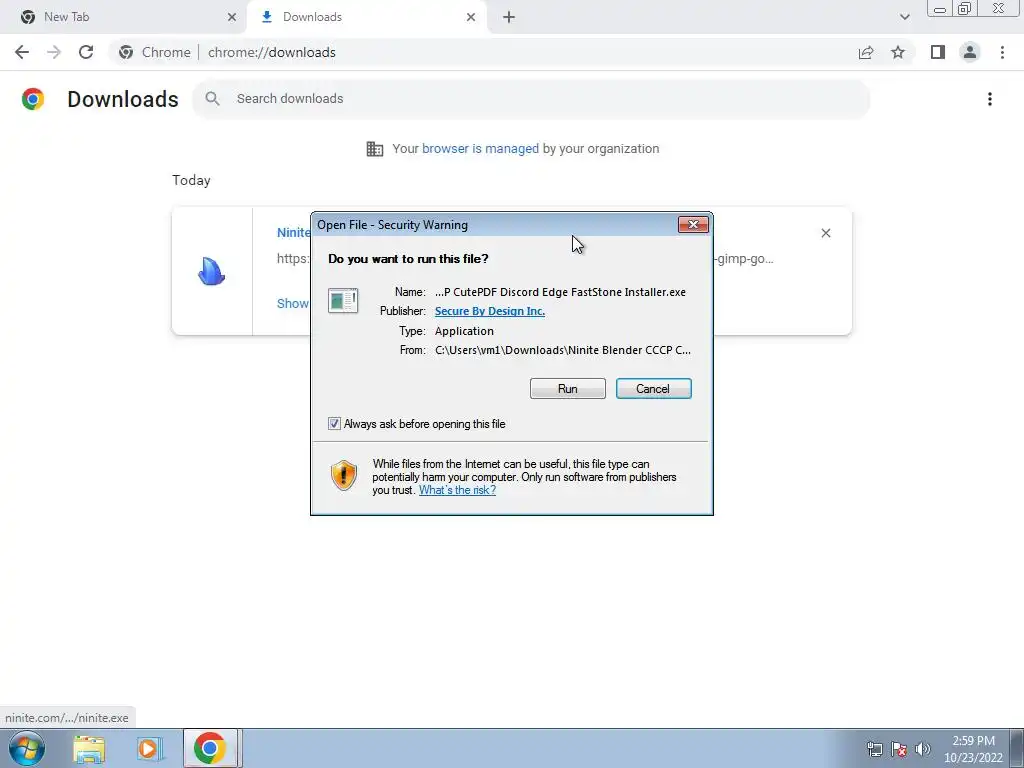The height and width of the screenshot is (768, 1024).
Task: Open the Secure By Design Inc. publisher link
Action: click(490, 311)
